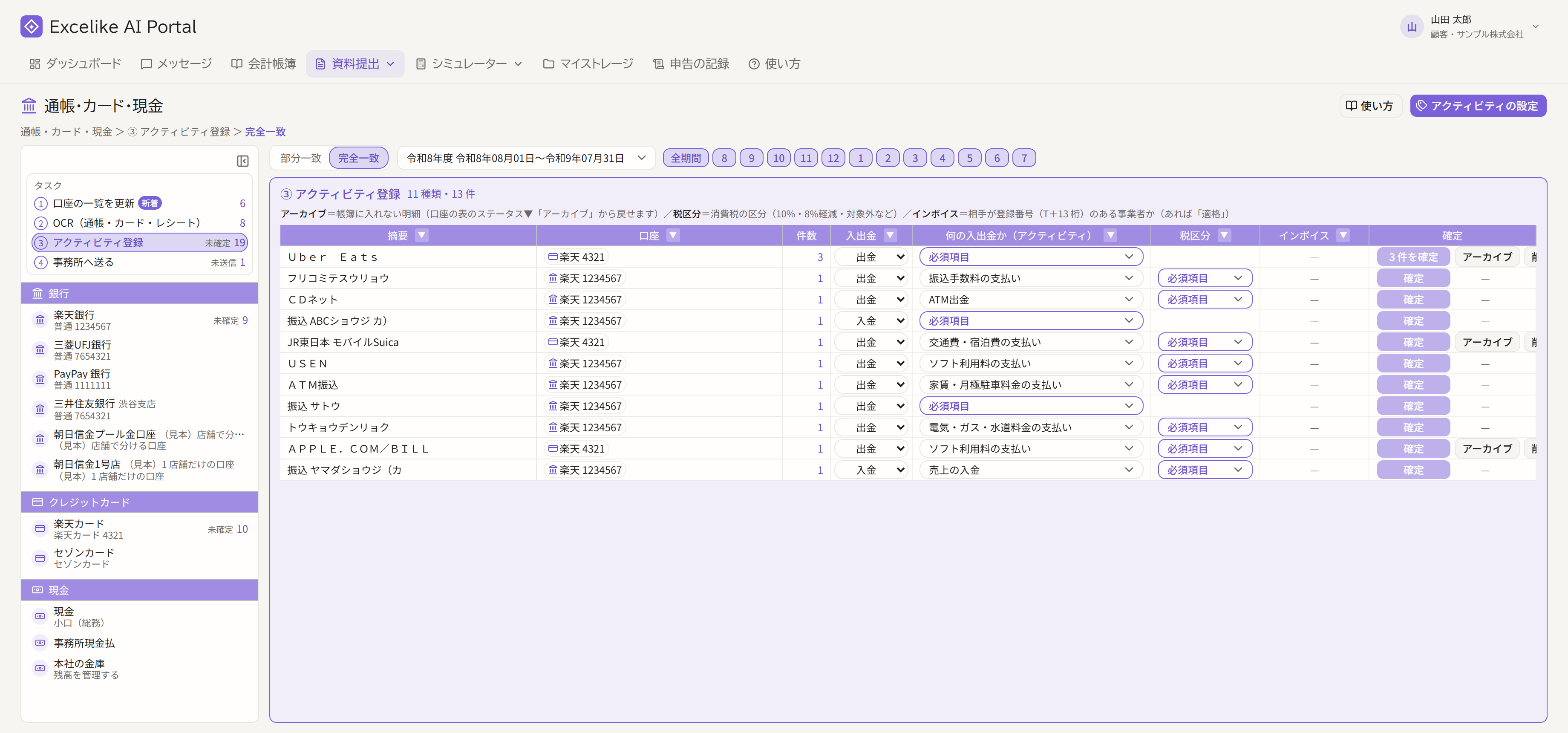This screenshot has height=733, width=1568.
Task: Toggle the 全期間 period filter
Action: (686, 158)
